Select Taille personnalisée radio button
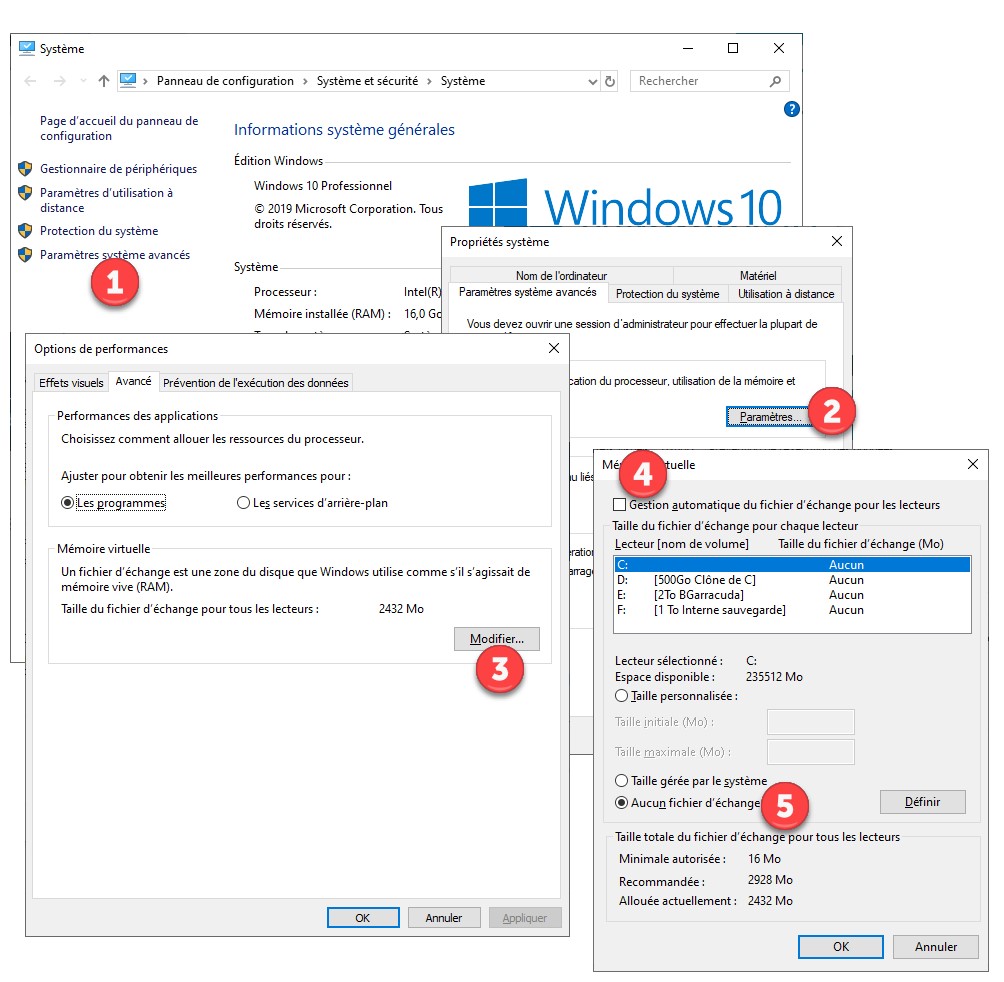1004x982 pixels. [621, 696]
